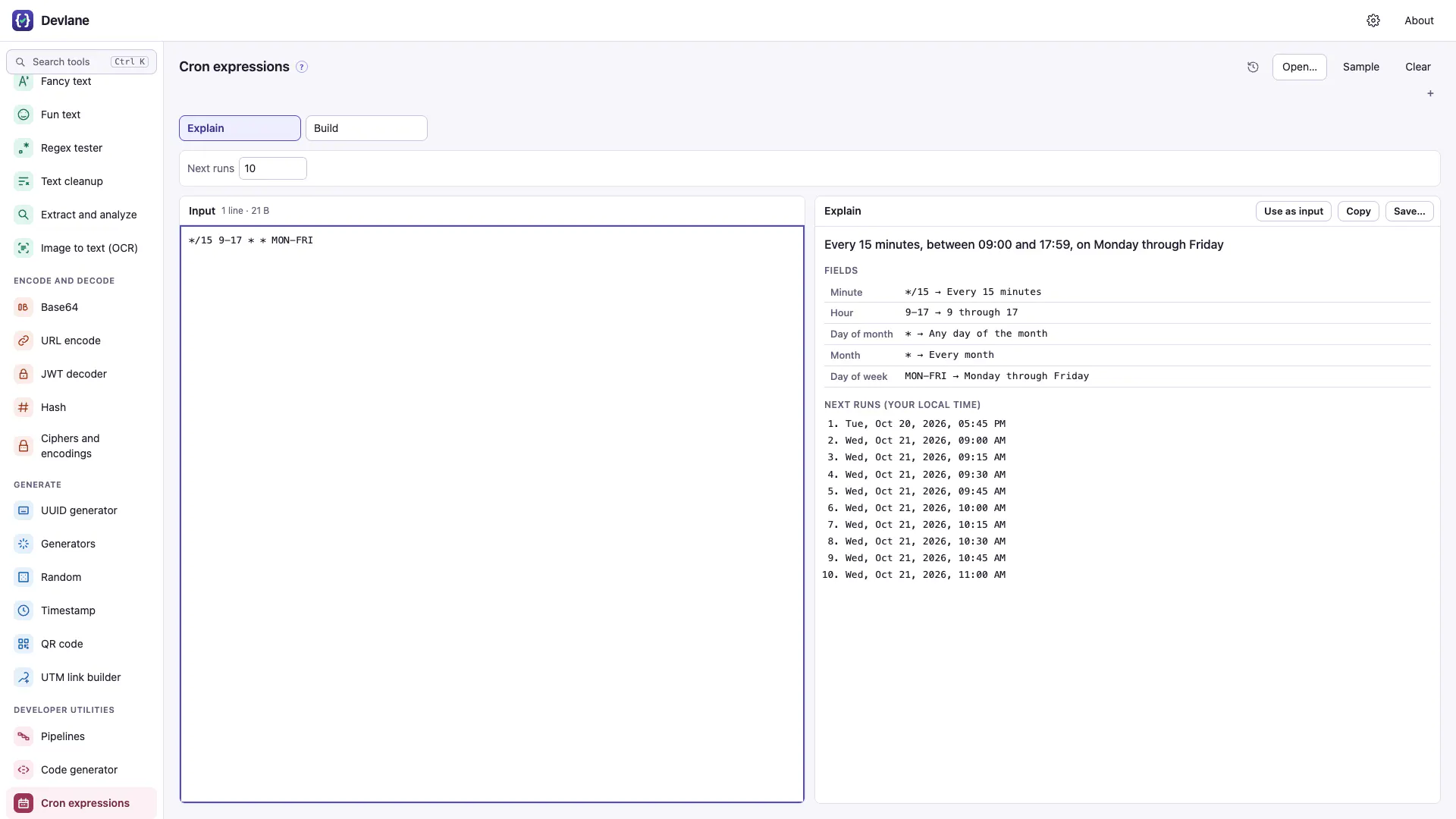Click the Devlane logo icon
Image resolution: width=1456 pixels, height=819 pixels.
point(23,20)
